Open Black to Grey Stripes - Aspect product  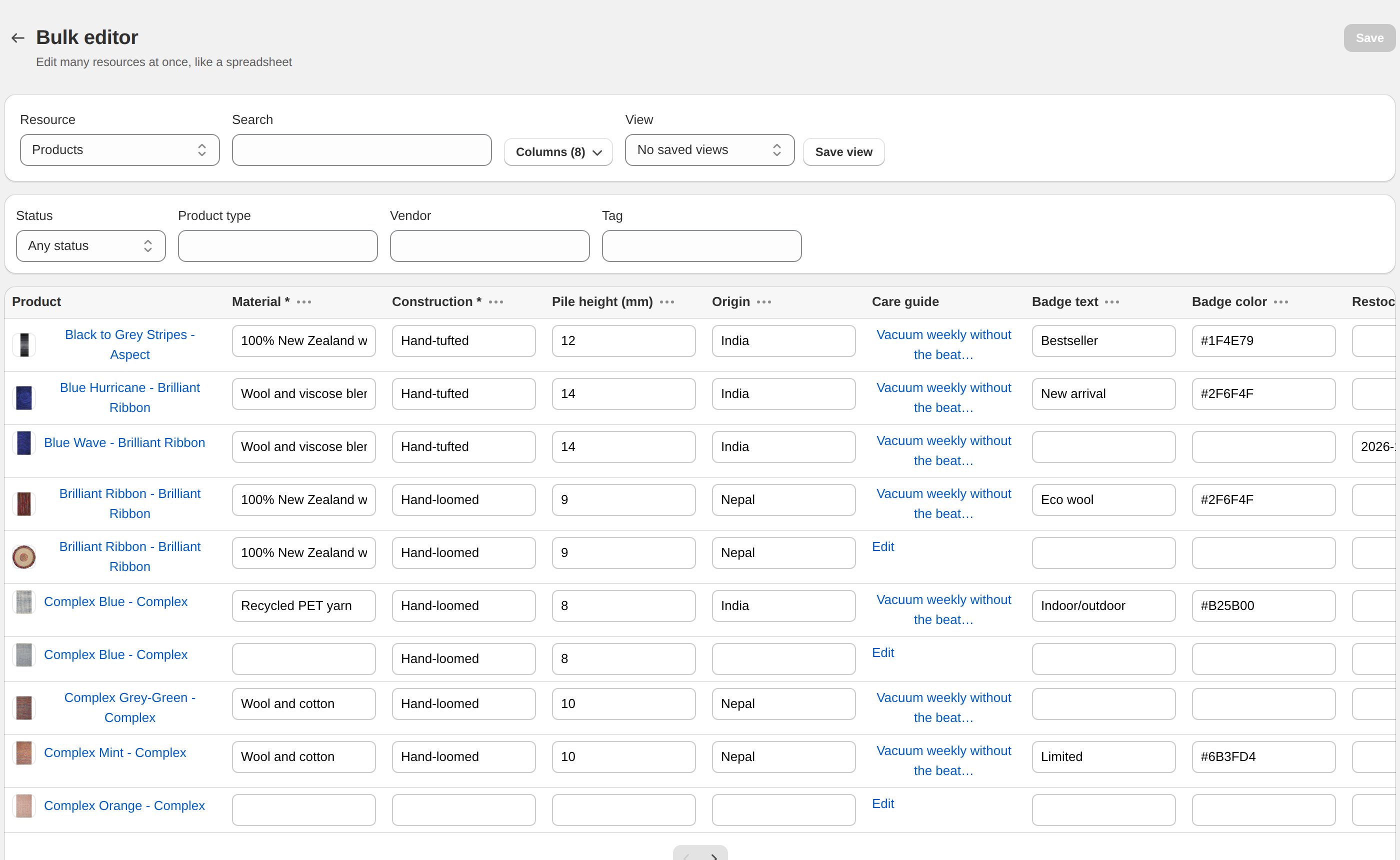click(x=129, y=344)
